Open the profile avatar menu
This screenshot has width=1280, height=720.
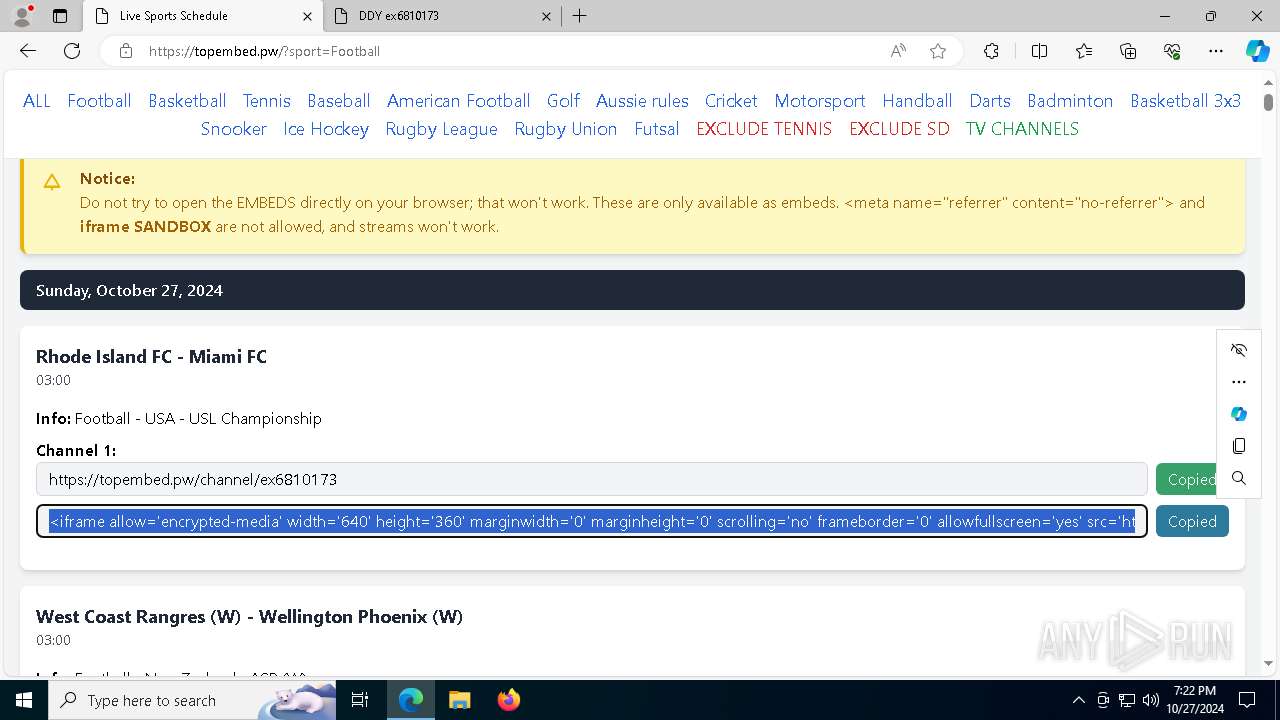click(x=22, y=16)
